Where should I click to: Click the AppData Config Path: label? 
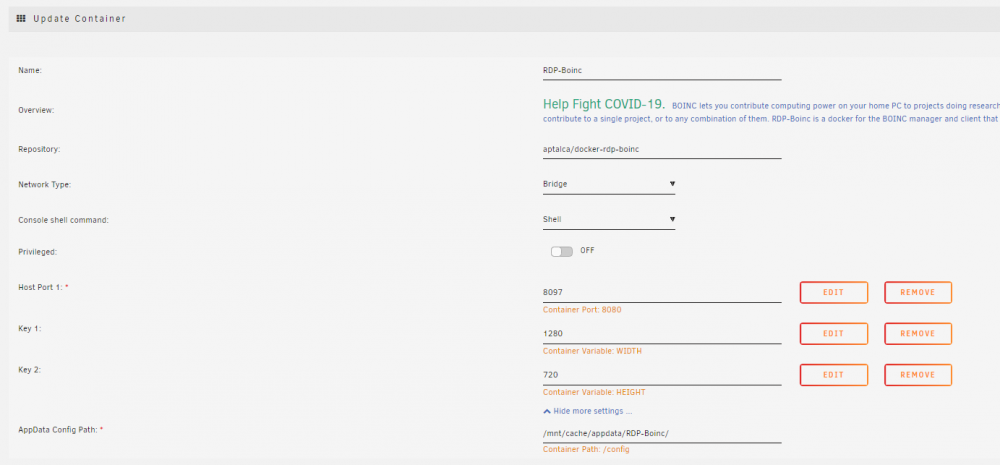tap(59, 430)
